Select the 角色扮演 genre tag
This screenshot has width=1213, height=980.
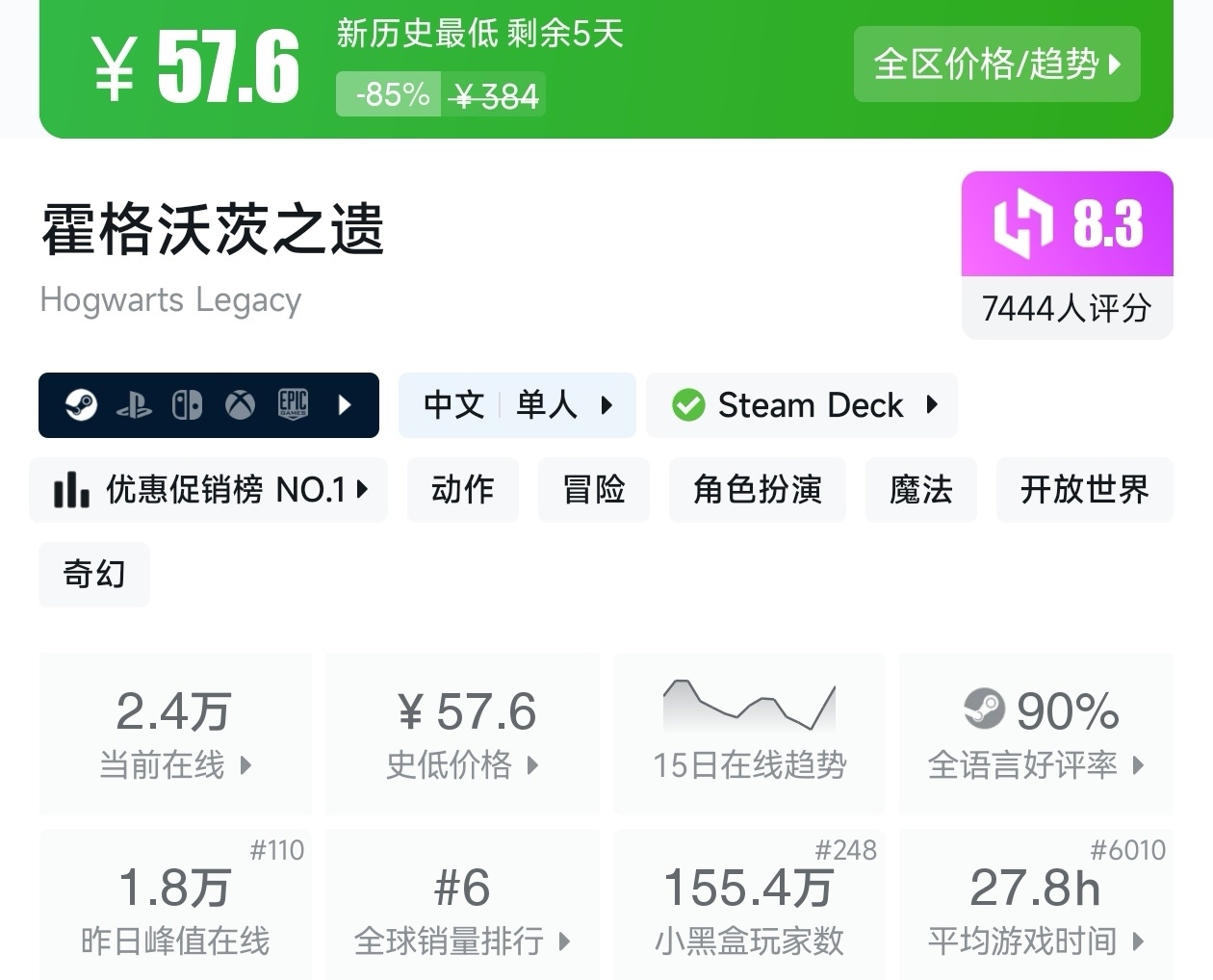[x=758, y=490]
